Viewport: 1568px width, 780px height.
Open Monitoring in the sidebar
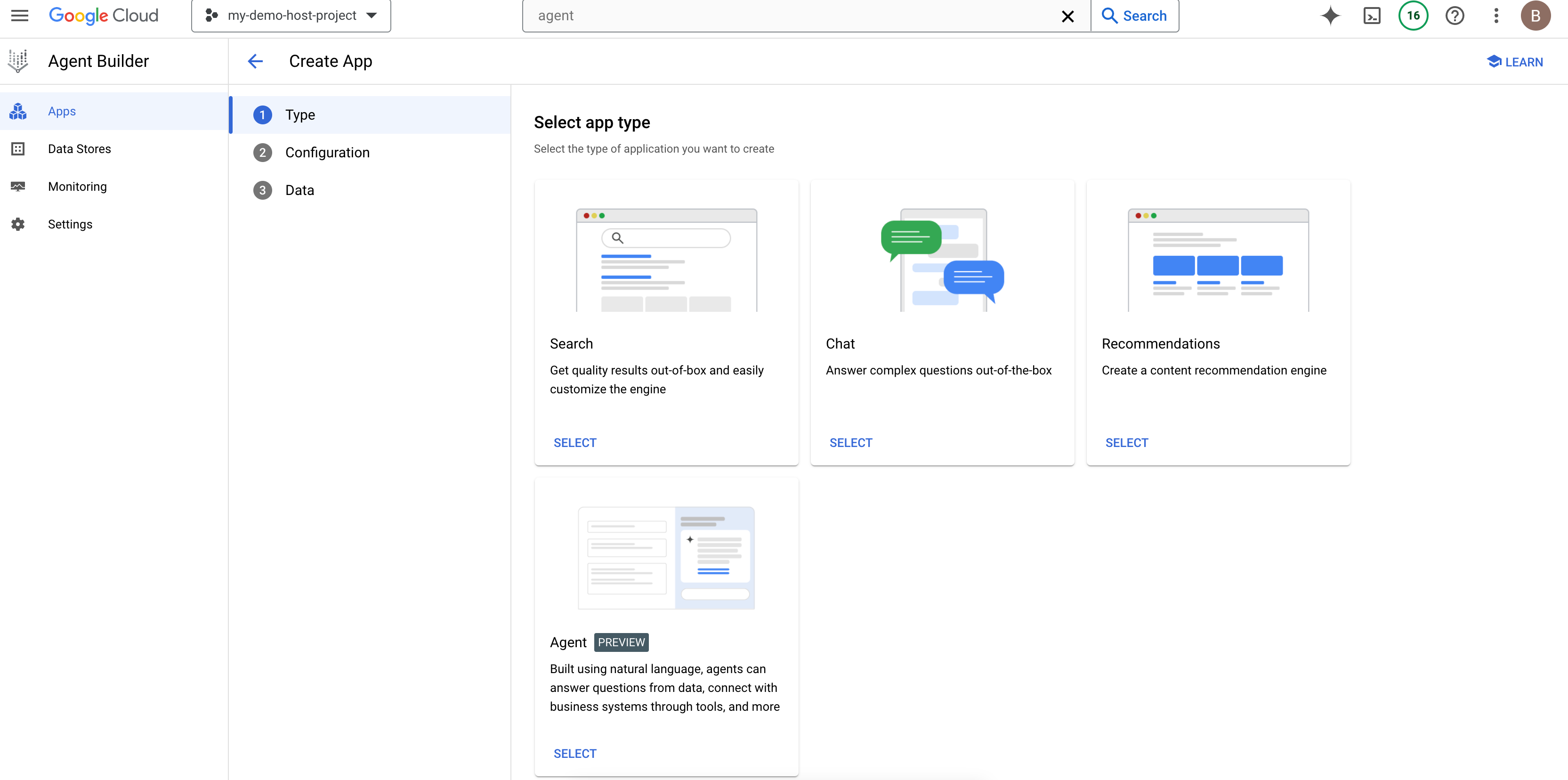point(77,187)
